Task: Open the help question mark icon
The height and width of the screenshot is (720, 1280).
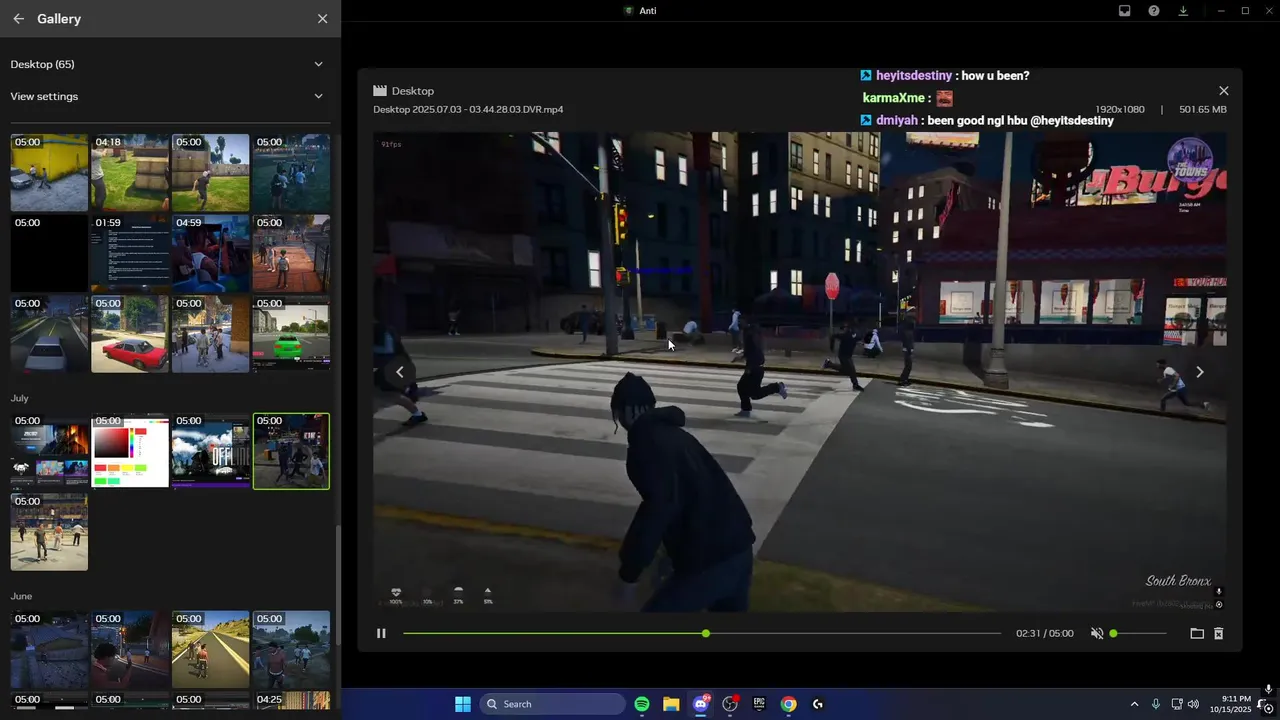Action: (x=1154, y=11)
